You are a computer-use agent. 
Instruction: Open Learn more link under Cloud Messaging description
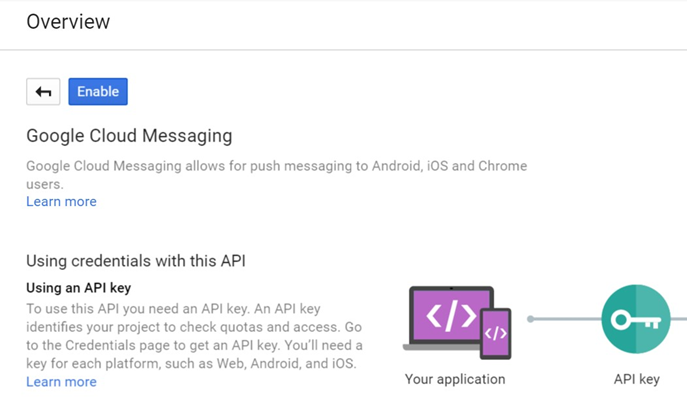[61, 201]
